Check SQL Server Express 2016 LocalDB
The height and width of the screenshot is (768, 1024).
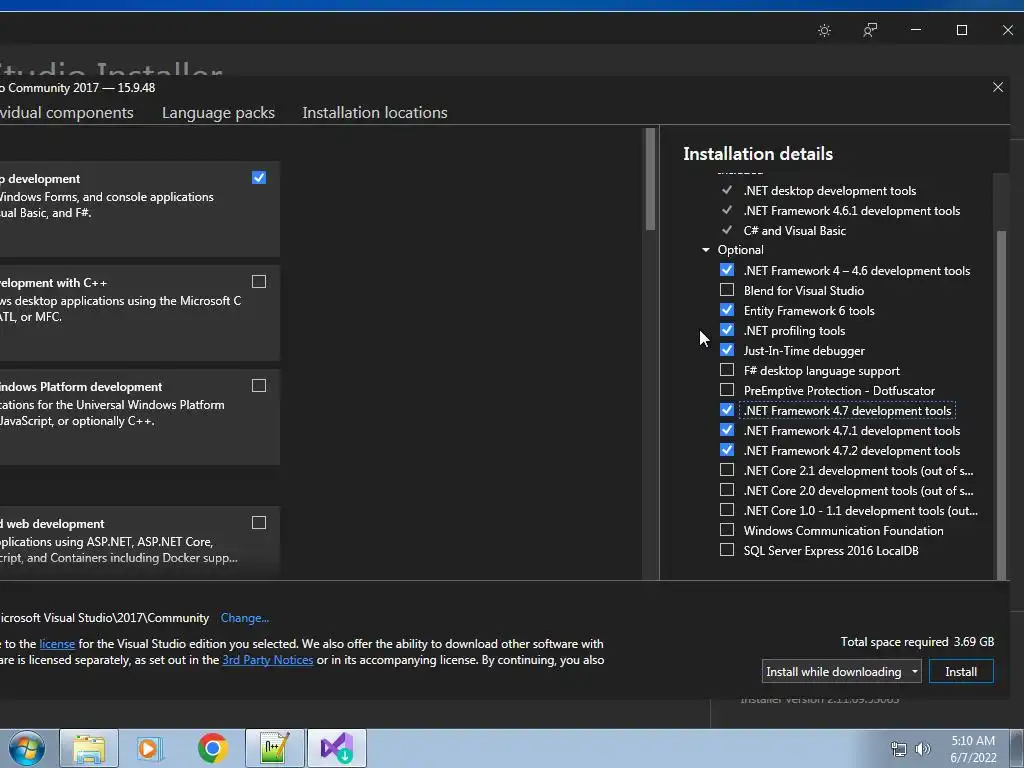[727, 550]
